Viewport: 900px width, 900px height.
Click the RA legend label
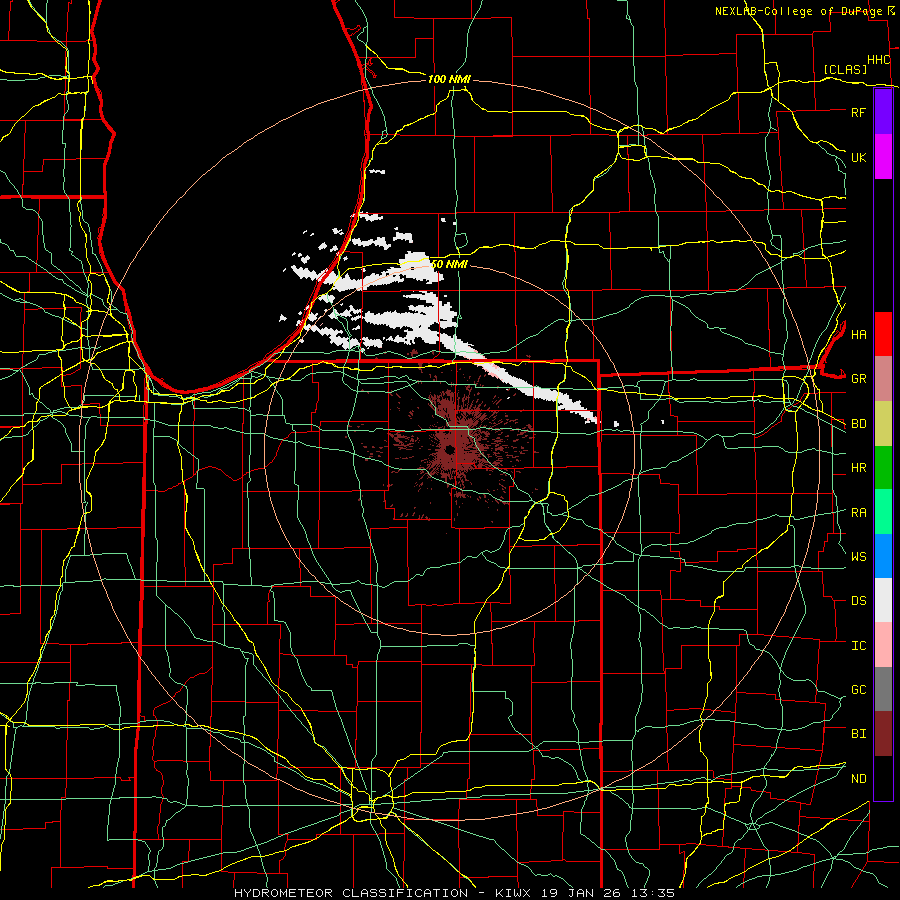tap(858, 512)
